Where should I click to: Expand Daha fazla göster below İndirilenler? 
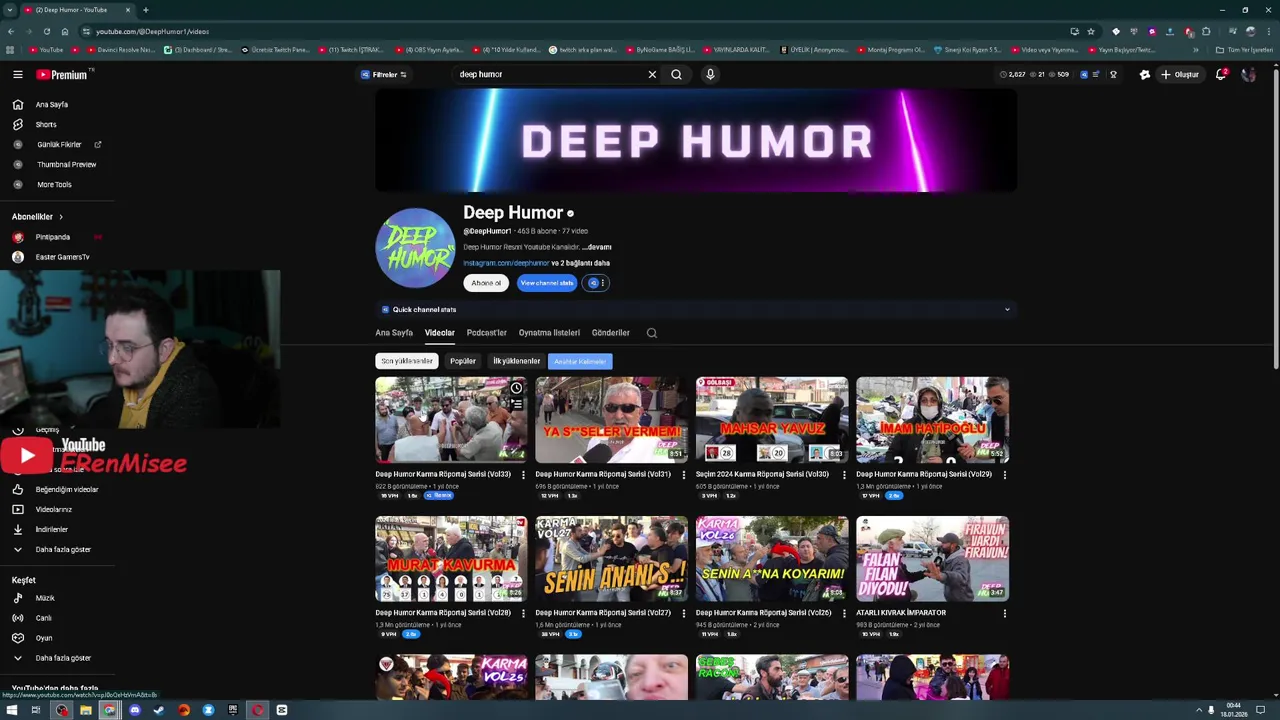63,549
